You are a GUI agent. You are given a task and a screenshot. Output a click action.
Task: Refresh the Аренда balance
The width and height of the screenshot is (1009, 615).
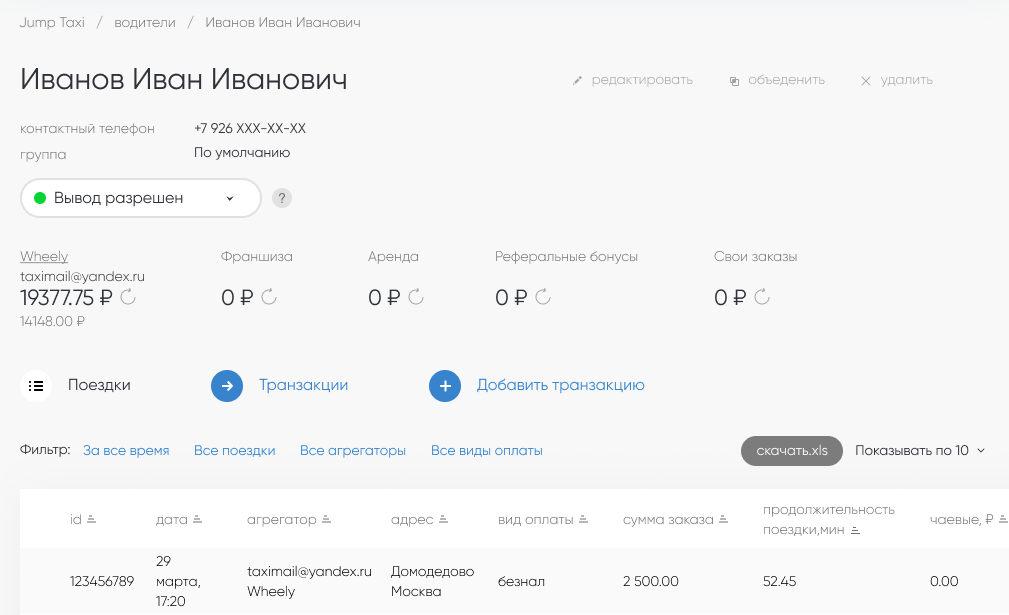click(x=416, y=297)
